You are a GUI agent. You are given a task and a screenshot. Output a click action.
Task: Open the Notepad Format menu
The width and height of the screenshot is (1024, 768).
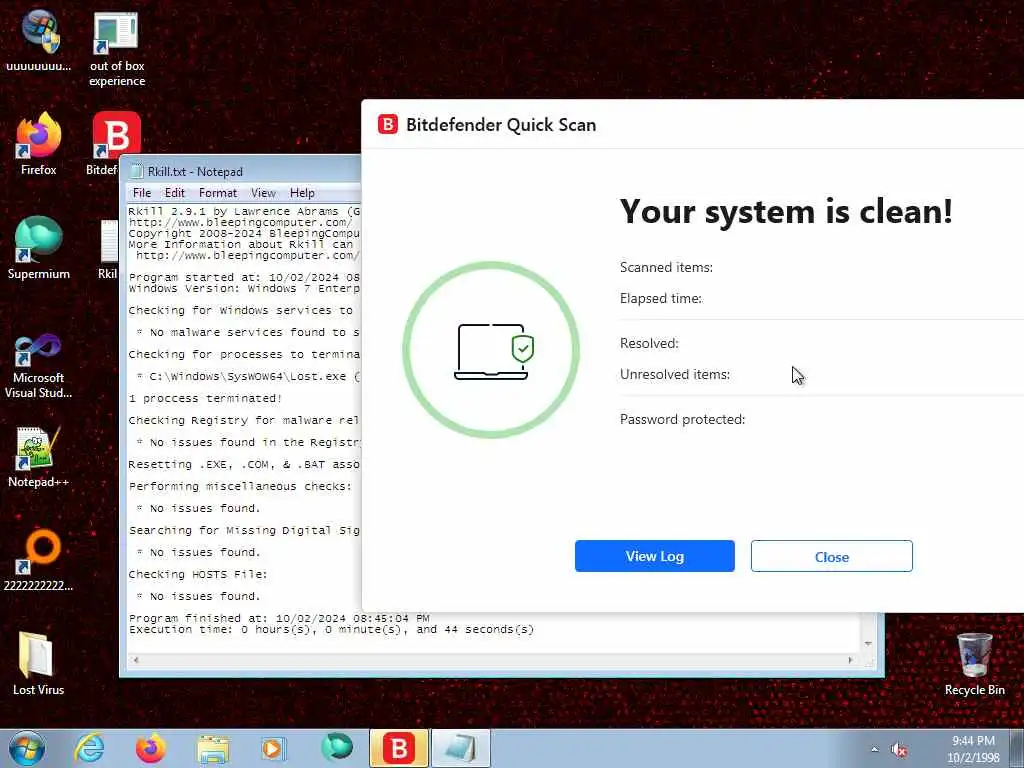218,193
